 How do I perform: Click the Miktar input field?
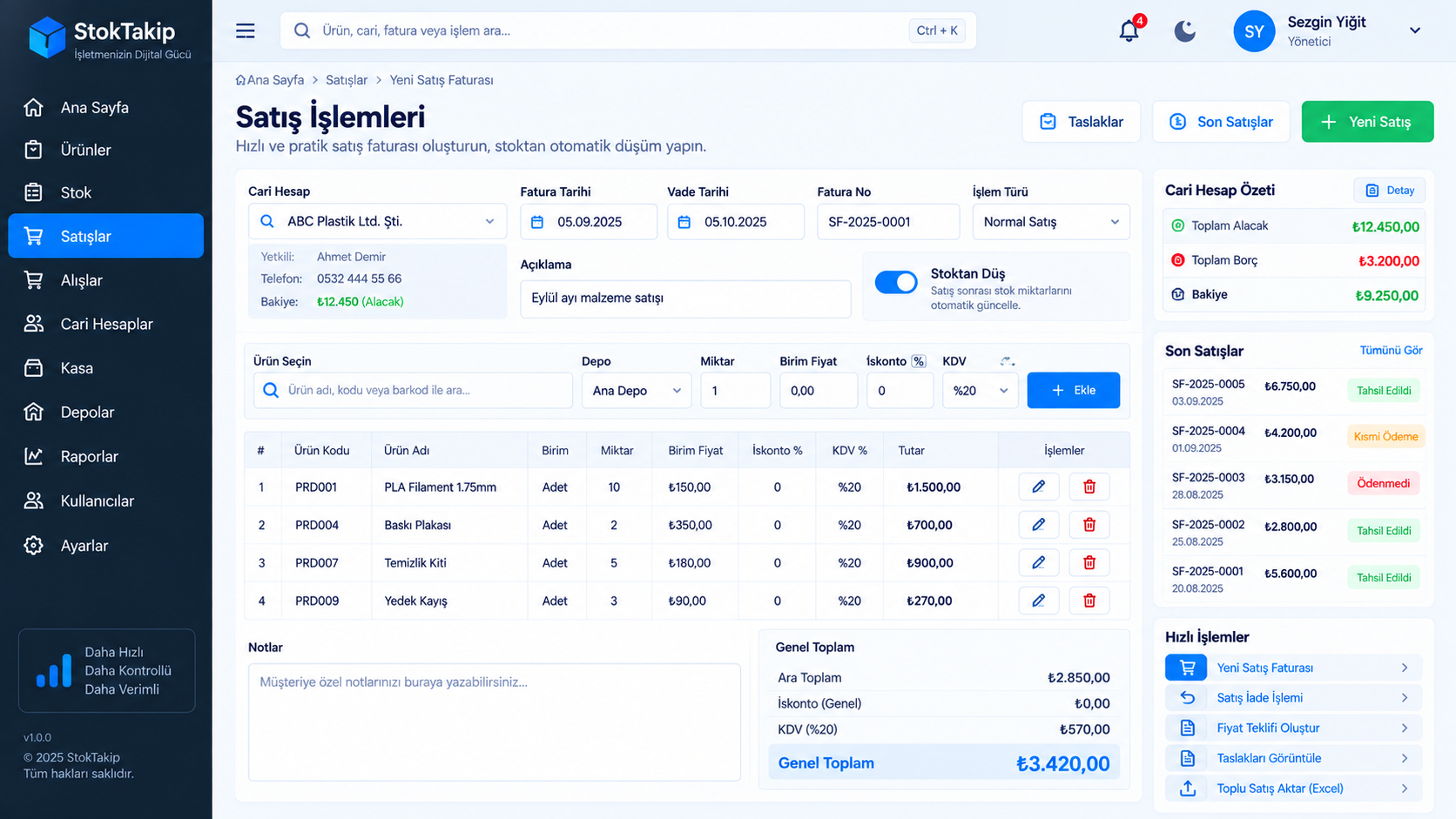point(736,391)
